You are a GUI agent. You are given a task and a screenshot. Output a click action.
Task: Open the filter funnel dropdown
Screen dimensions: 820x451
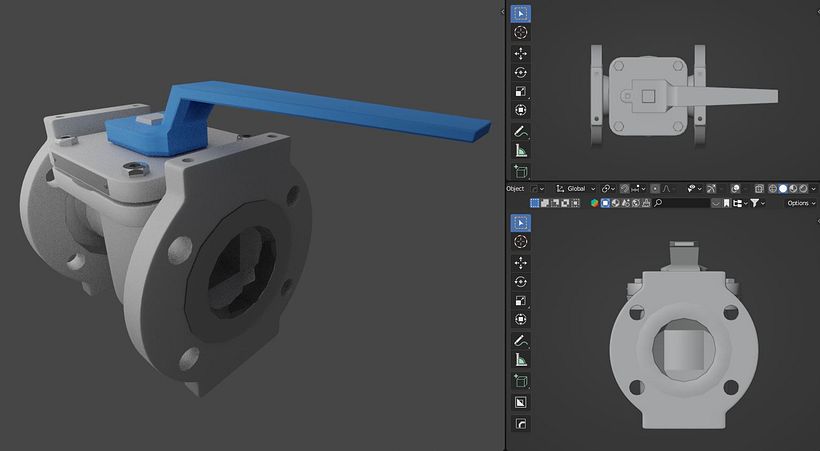click(x=758, y=203)
